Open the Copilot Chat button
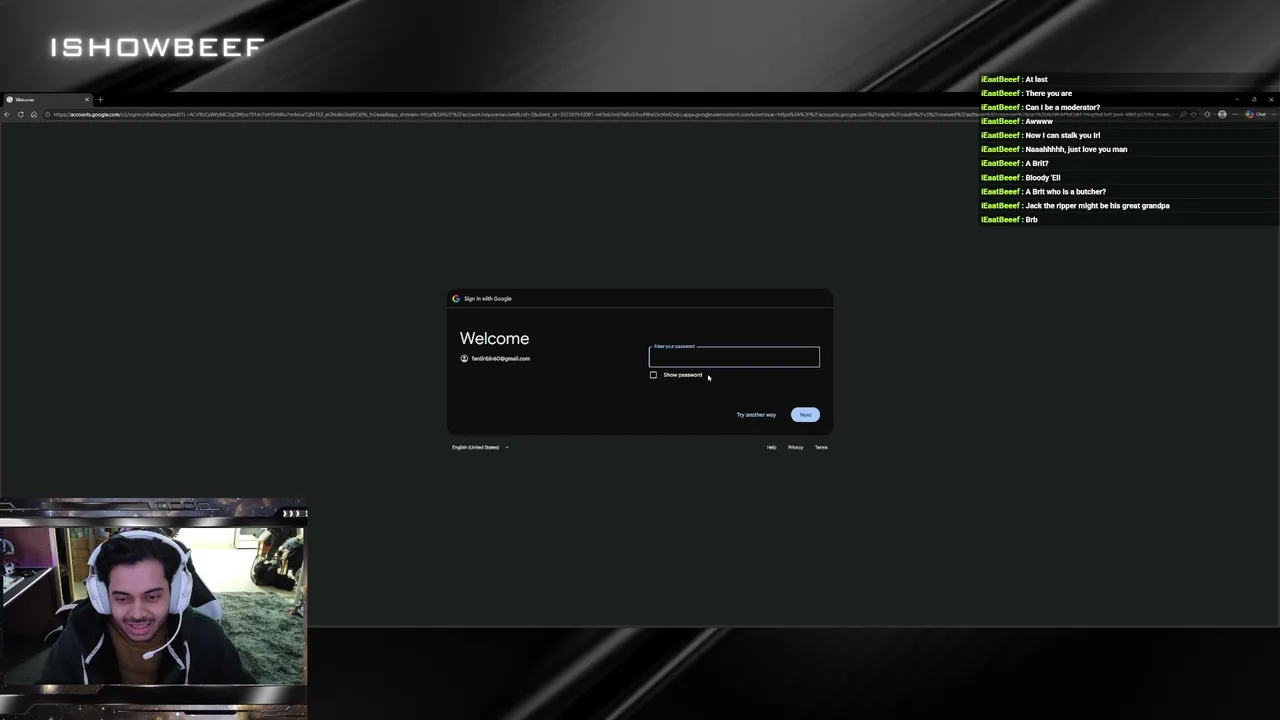 click(x=1256, y=114)
